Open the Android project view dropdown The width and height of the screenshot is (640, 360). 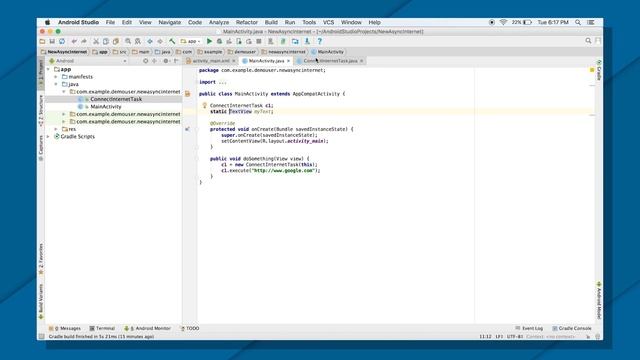click(88, 61)
